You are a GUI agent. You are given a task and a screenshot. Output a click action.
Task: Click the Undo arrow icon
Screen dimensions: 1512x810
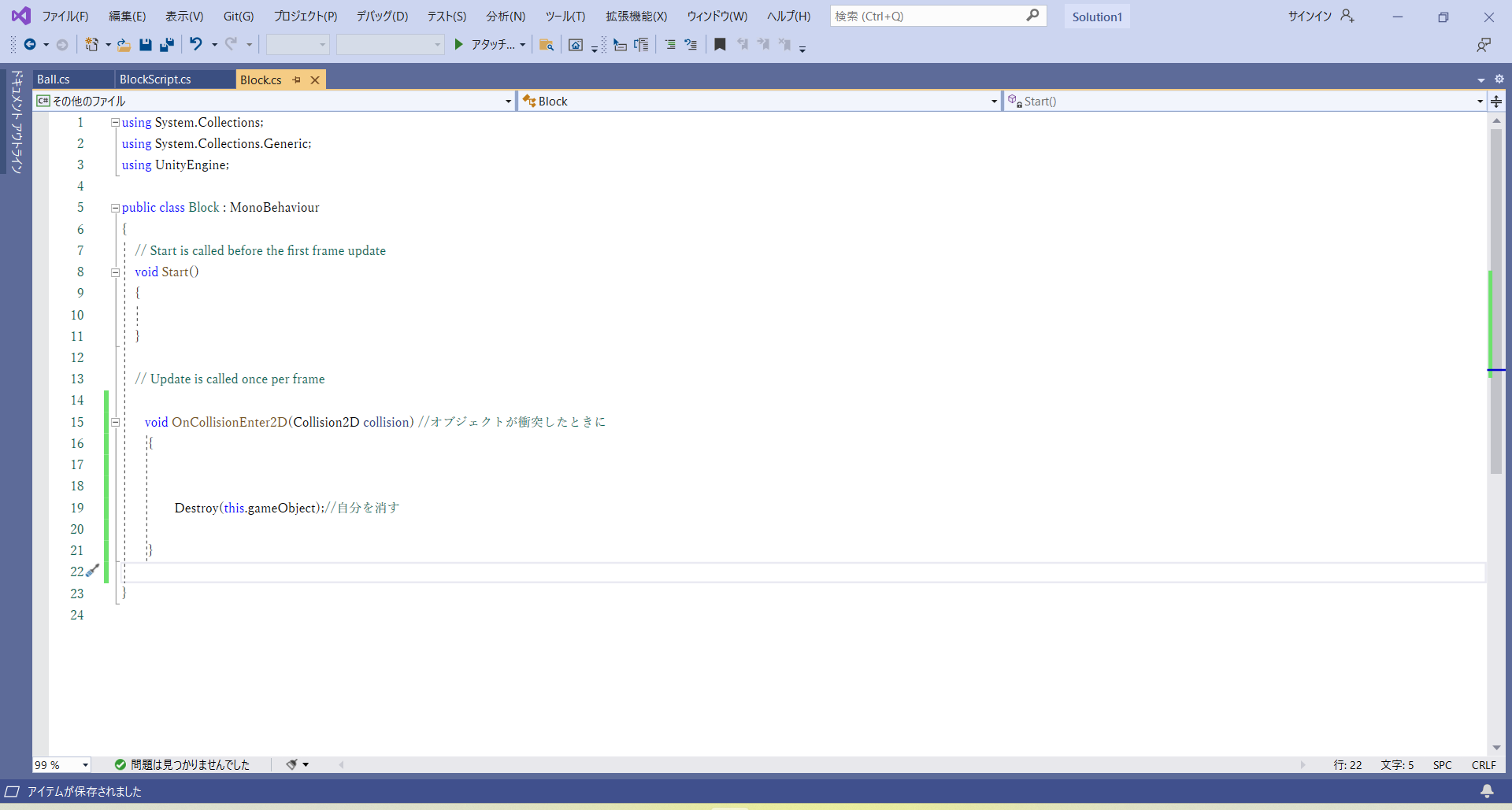tap(196, 45)
